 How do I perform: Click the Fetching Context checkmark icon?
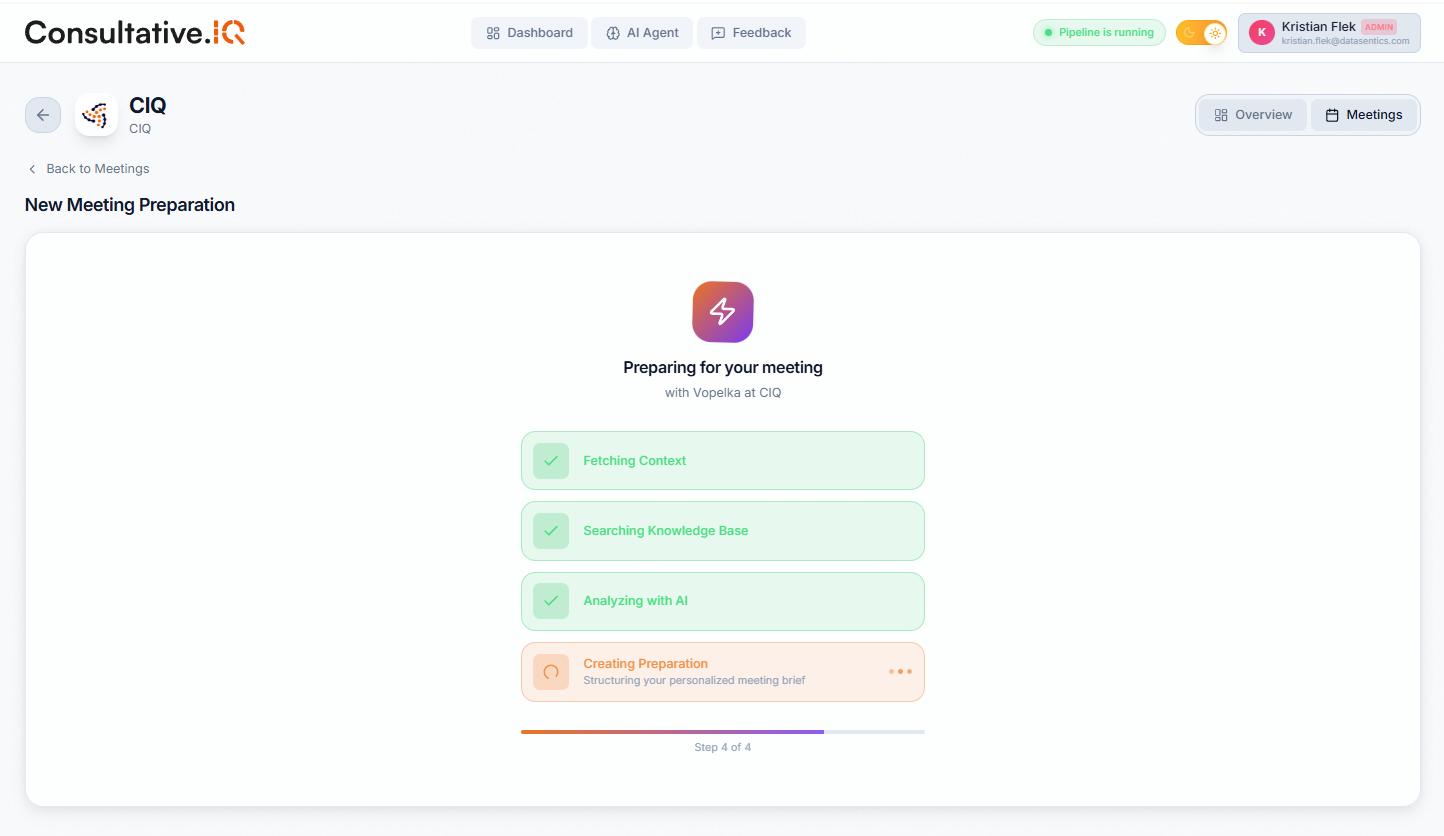(551, 461)
